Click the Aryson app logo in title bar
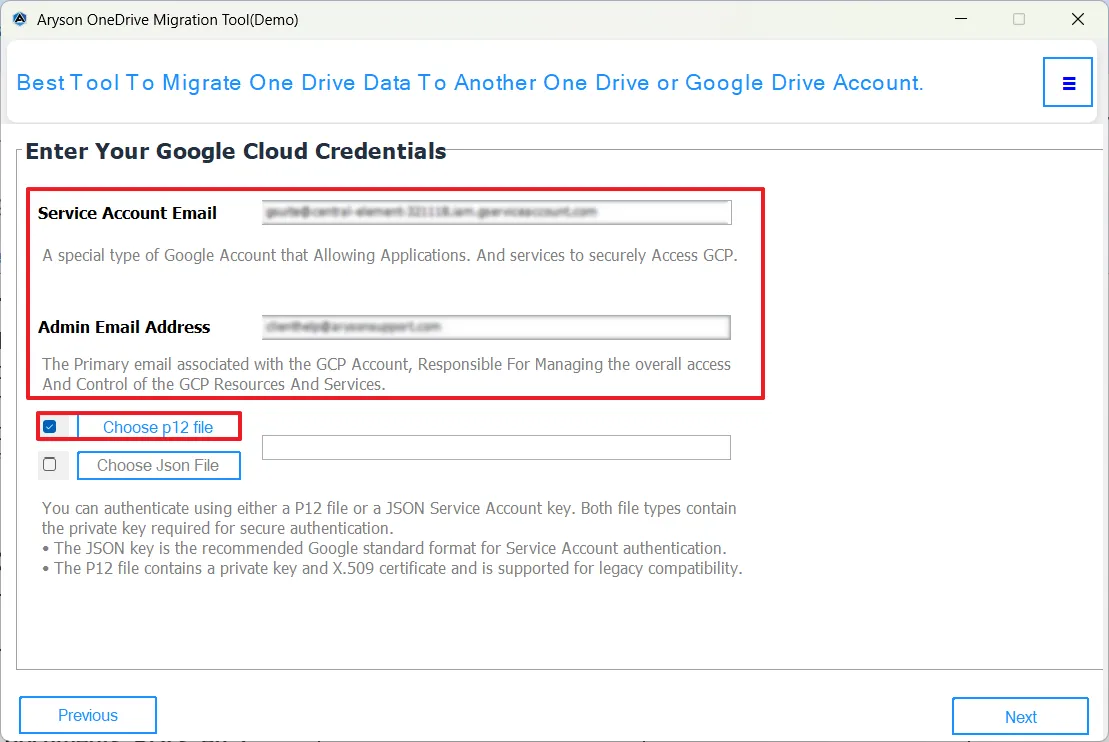The image size is (1109, 742). coord(20,19)
